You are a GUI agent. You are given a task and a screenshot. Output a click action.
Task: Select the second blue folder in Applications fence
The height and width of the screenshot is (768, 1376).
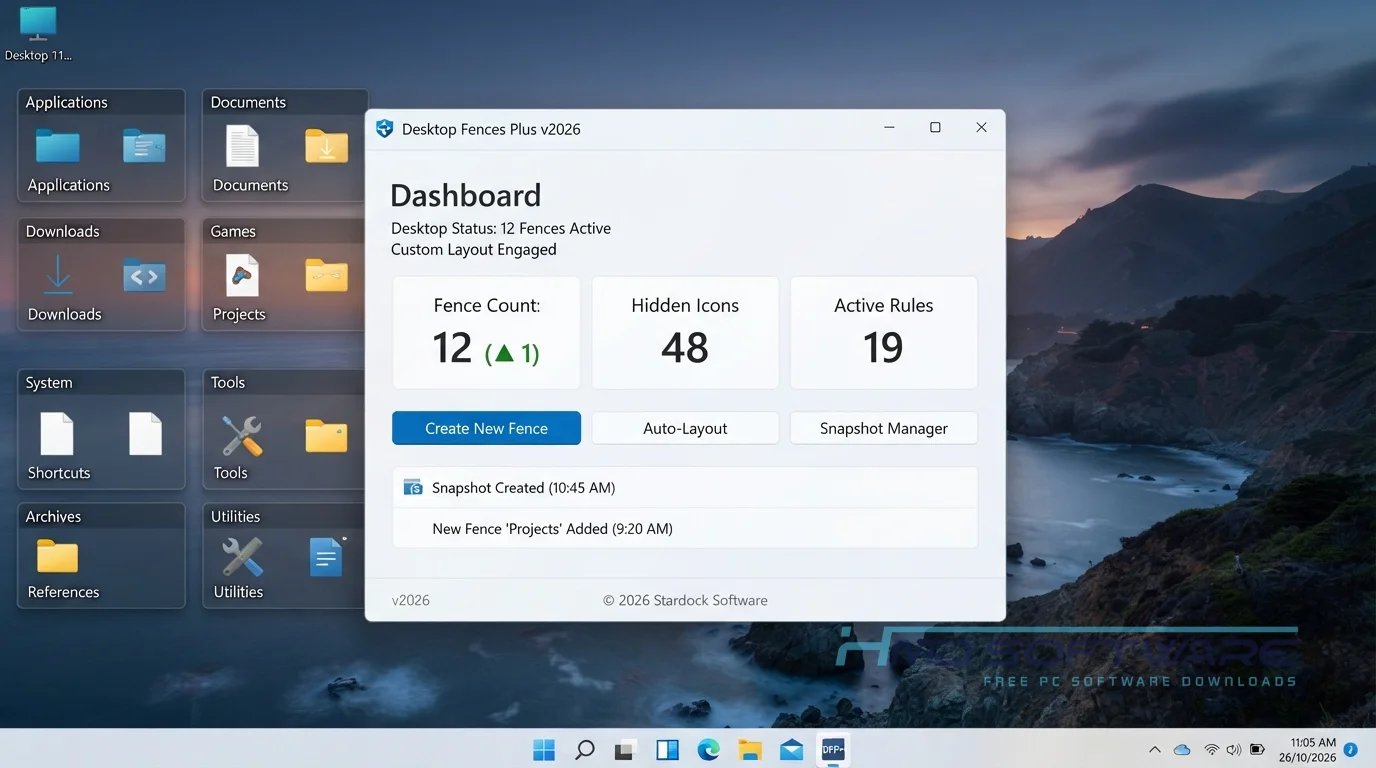pyautogui.click(x=144, y=146)
